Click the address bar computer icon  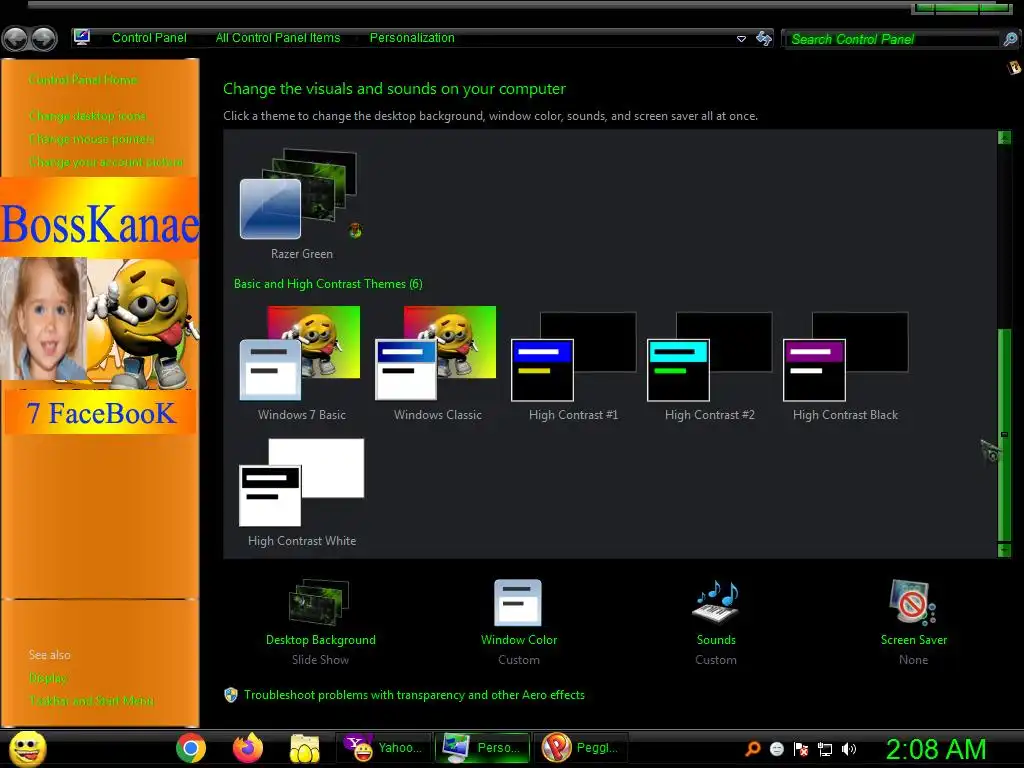[x=82, y=37]
